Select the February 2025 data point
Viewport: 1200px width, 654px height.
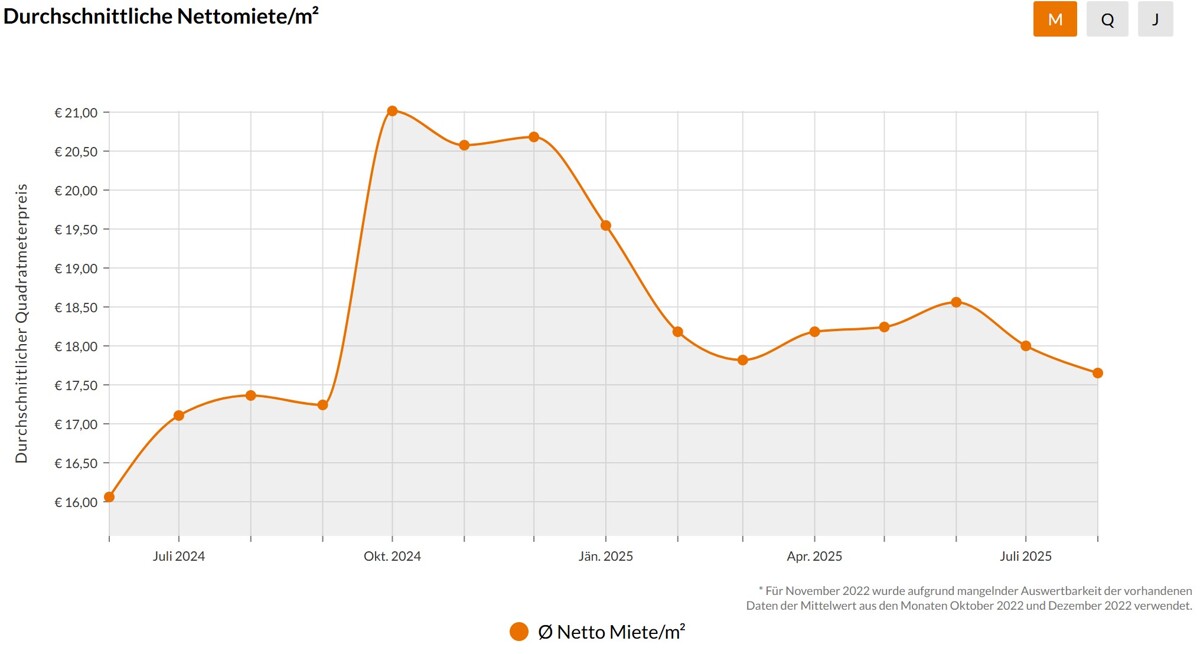(x=678, y=331)
